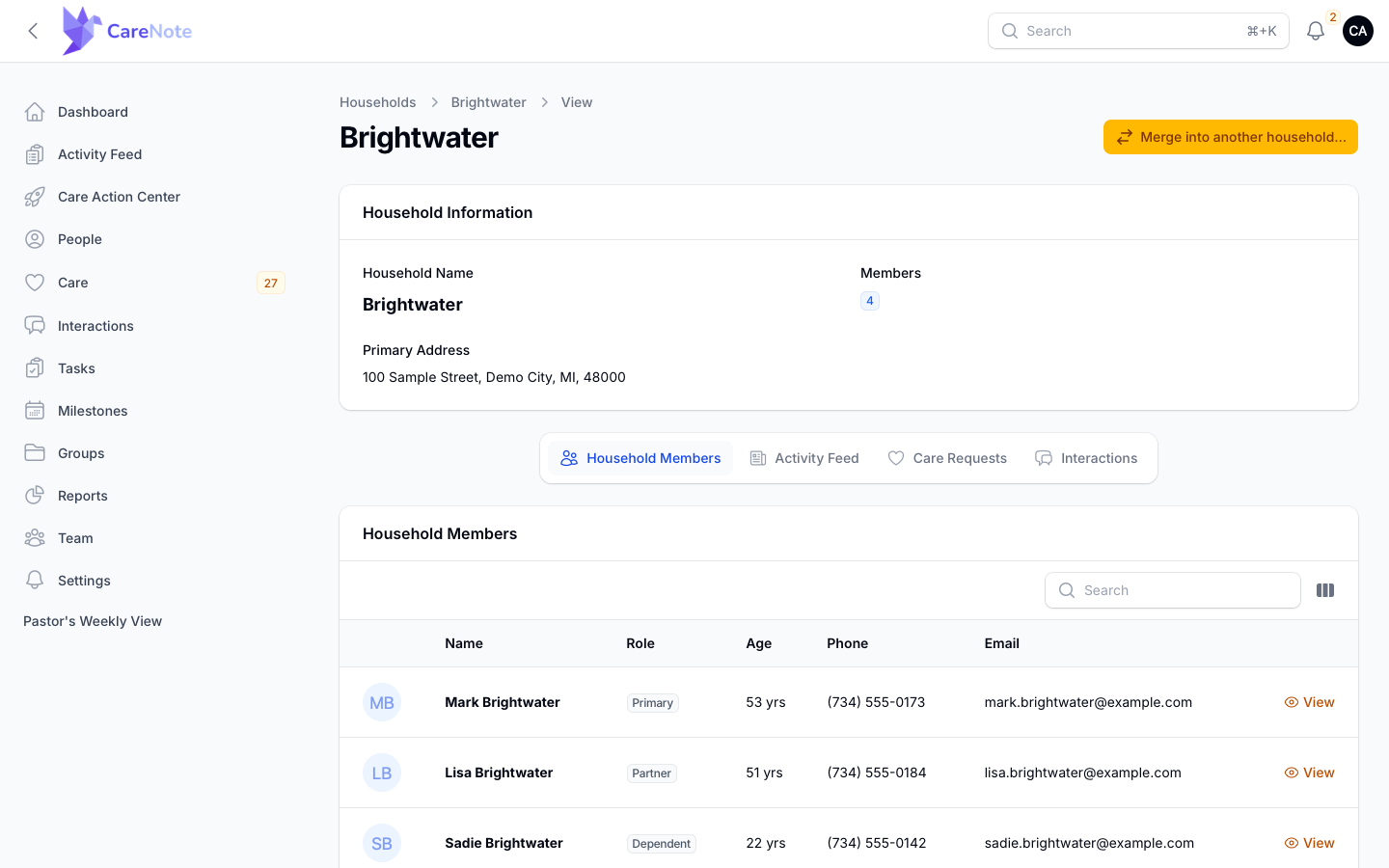The height and width of the screenshot is (868, 1389).
Task: Click the back arrow icon
Action: pyautogui.click(x=33, y=31)
